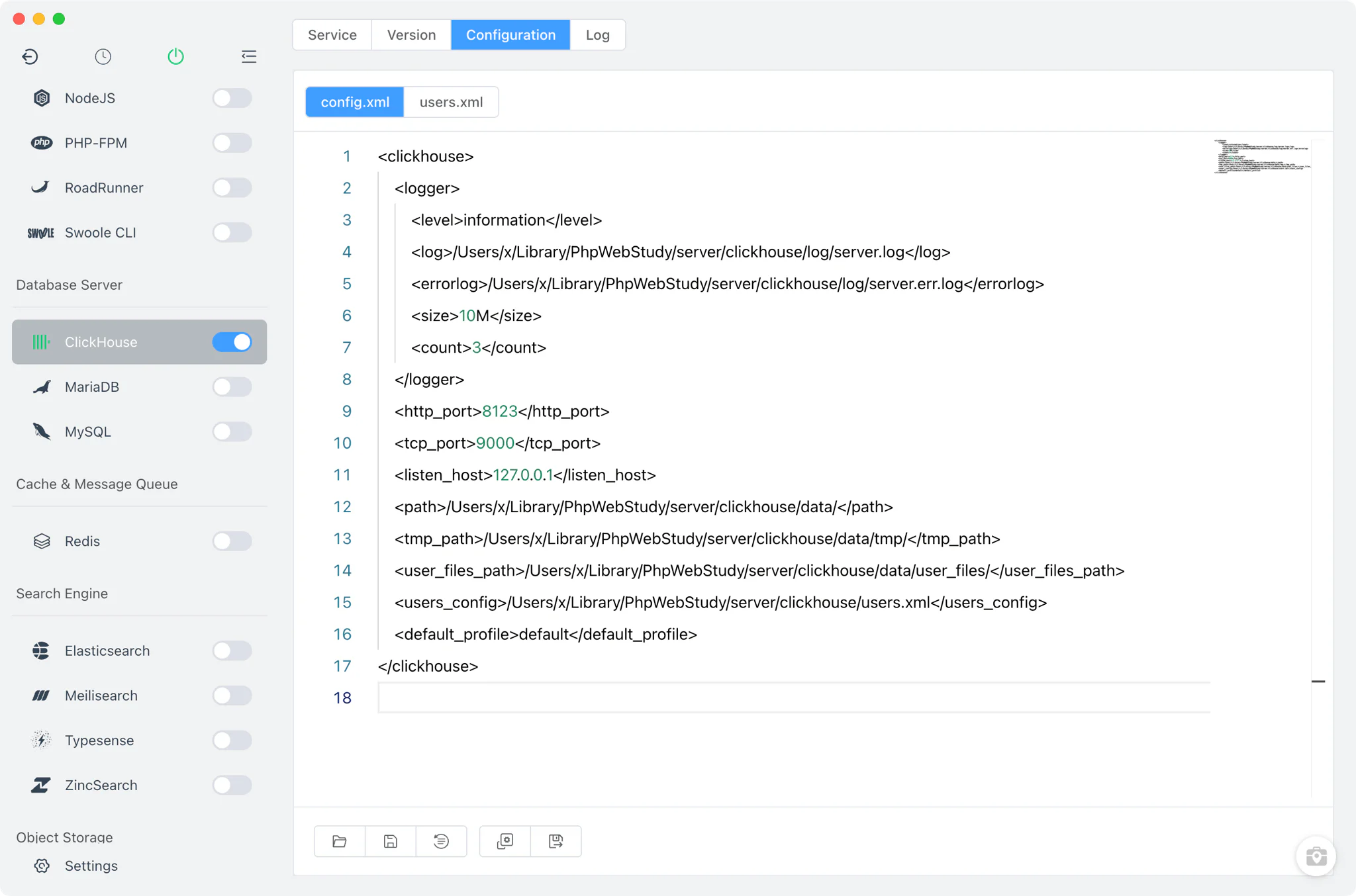Click the 8123 http_port value
Viewport: 1356px width, 896px height.
pos(499,411)
